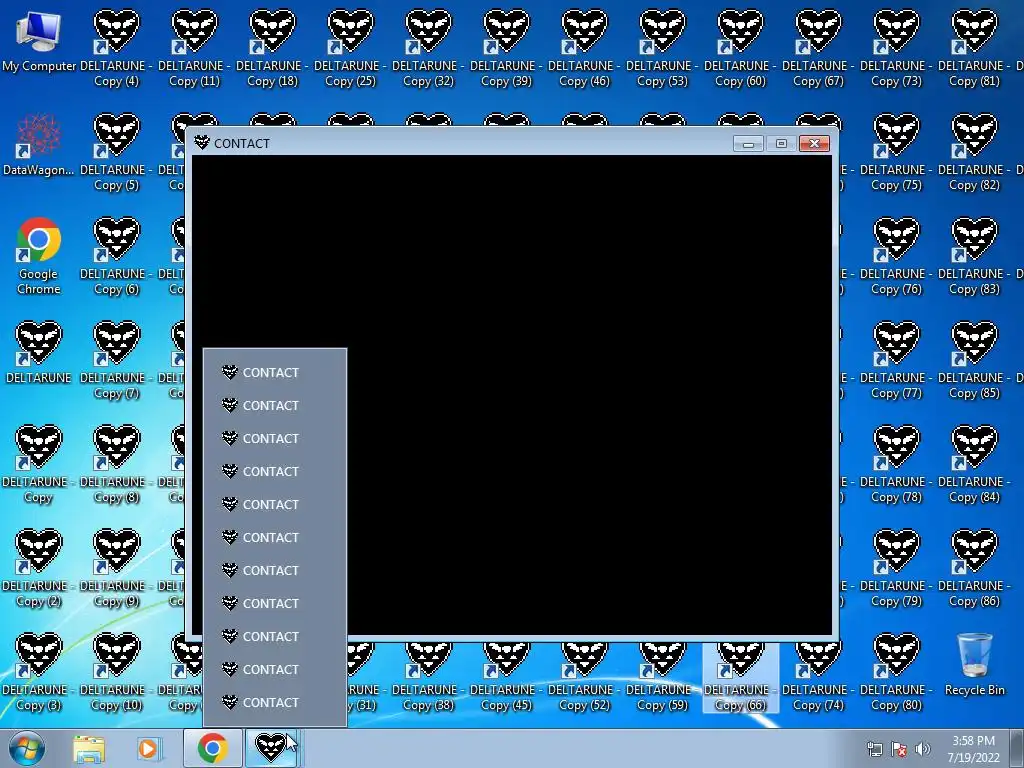This screenshot has height=768, width=1024.
Task: Select DELTARUNE - Copy (2) icon
Action: (39, 568)
